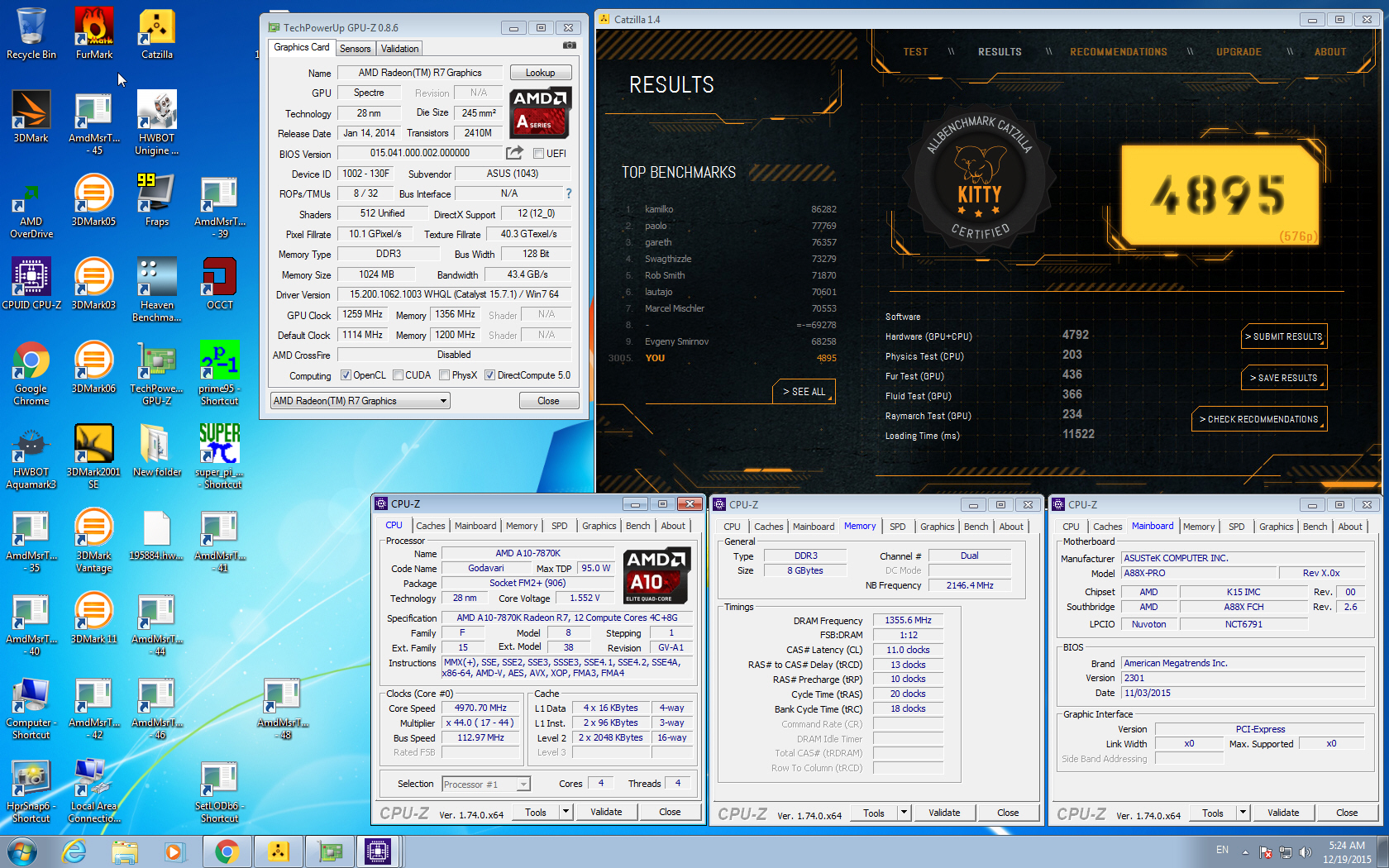
Task: Open Windows Start button
Action: (22, 851)
